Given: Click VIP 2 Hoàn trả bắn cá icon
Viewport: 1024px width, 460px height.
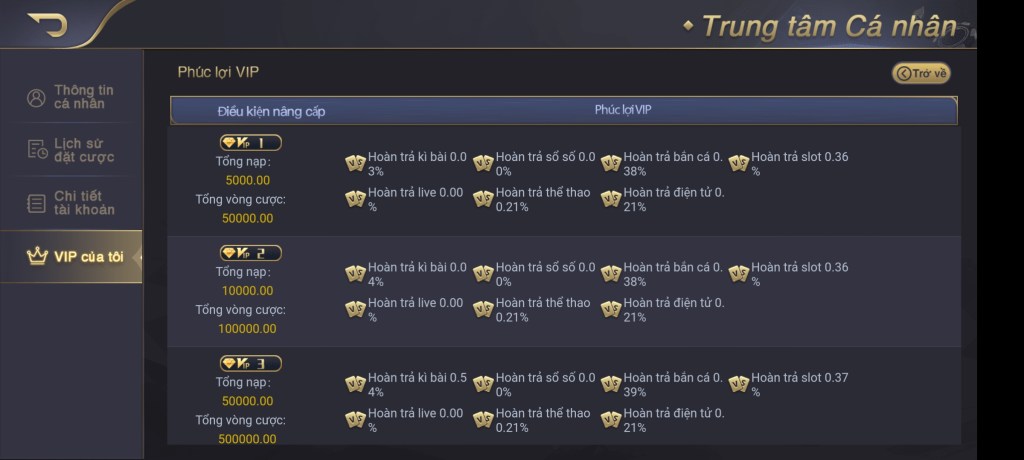Looking at the screenshot, I should pos(611,273).
